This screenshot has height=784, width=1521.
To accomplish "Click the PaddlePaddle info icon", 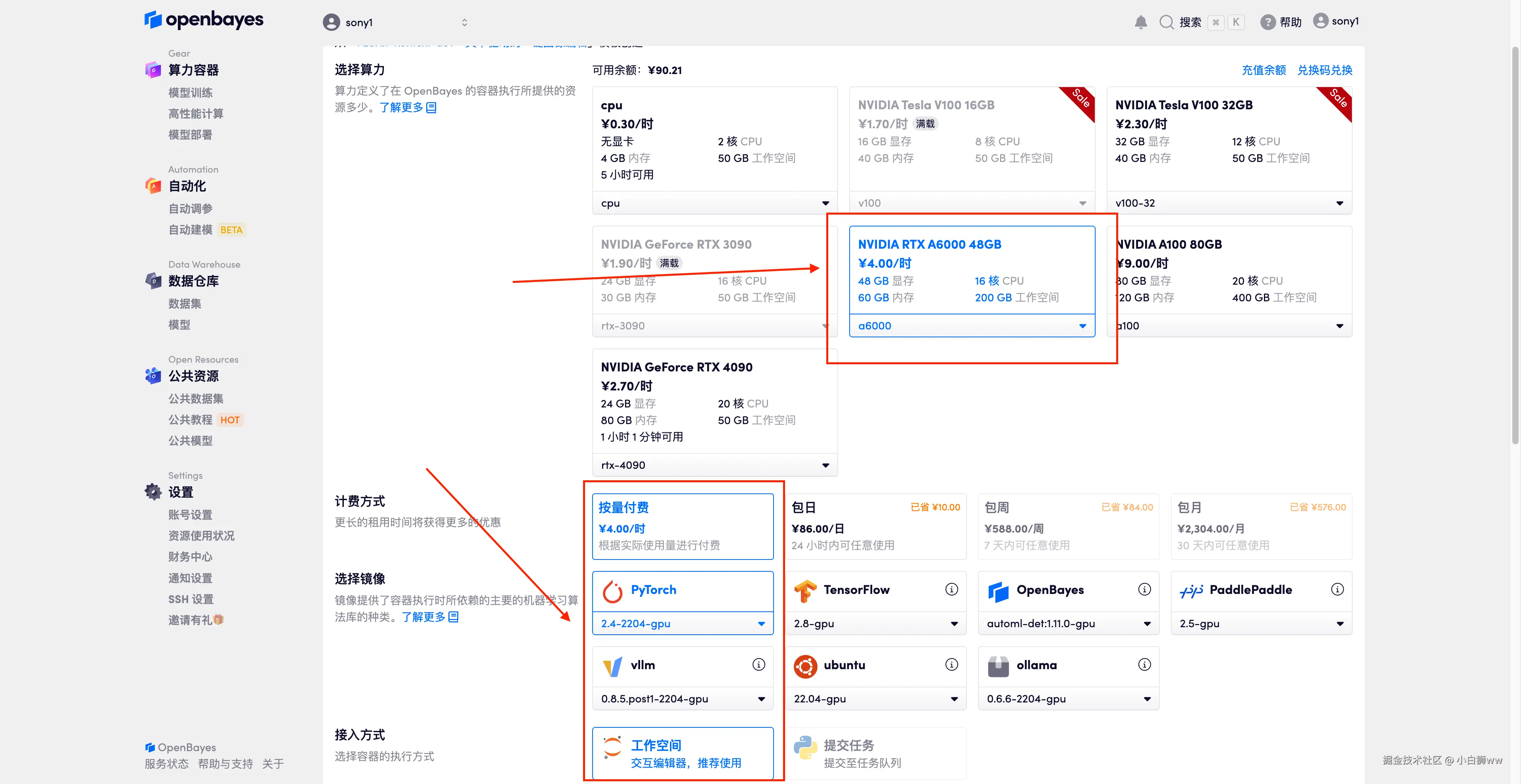I will tap(1337, 589).
